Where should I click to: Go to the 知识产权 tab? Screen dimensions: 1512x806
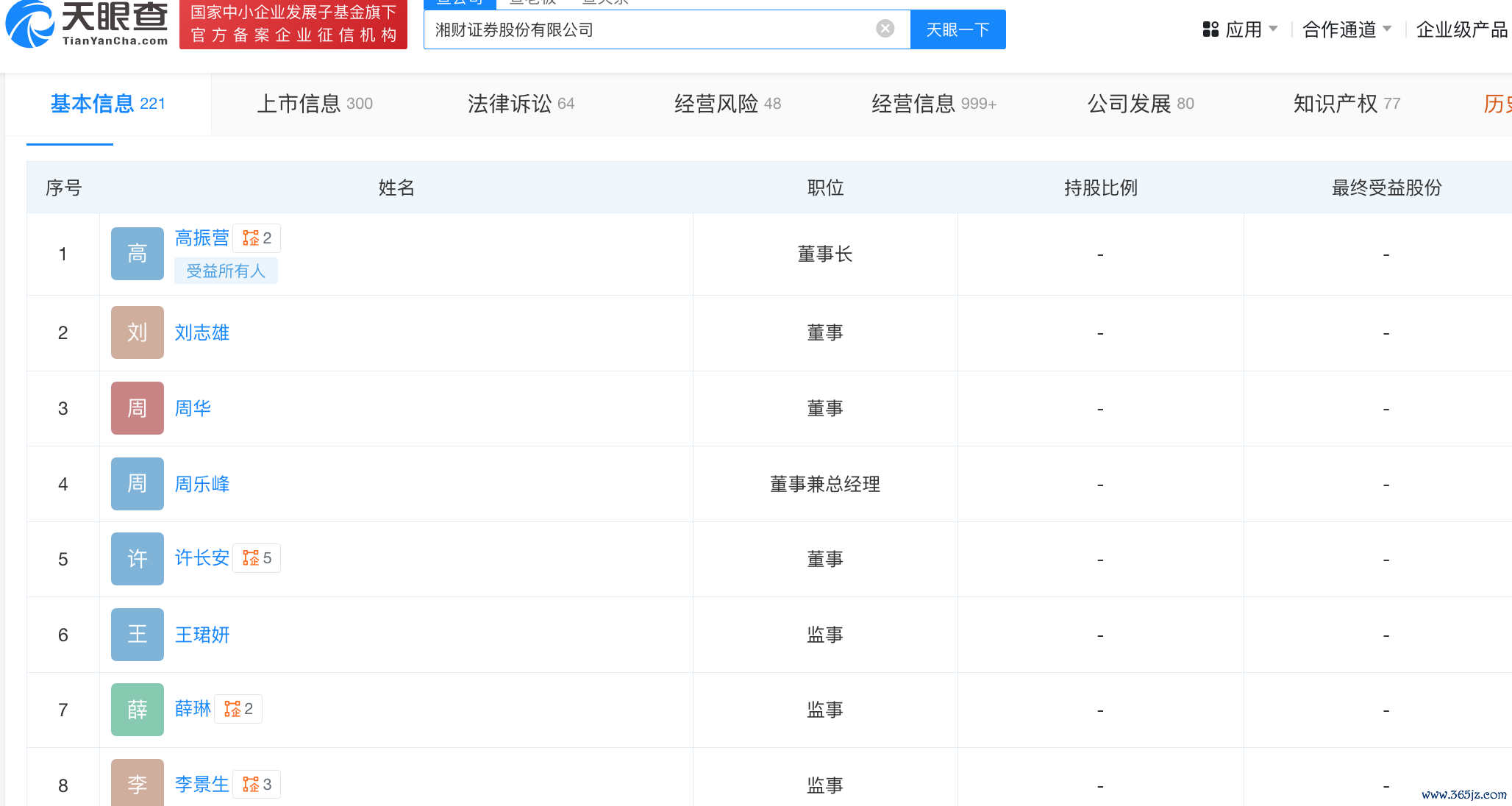(1347, 104)
